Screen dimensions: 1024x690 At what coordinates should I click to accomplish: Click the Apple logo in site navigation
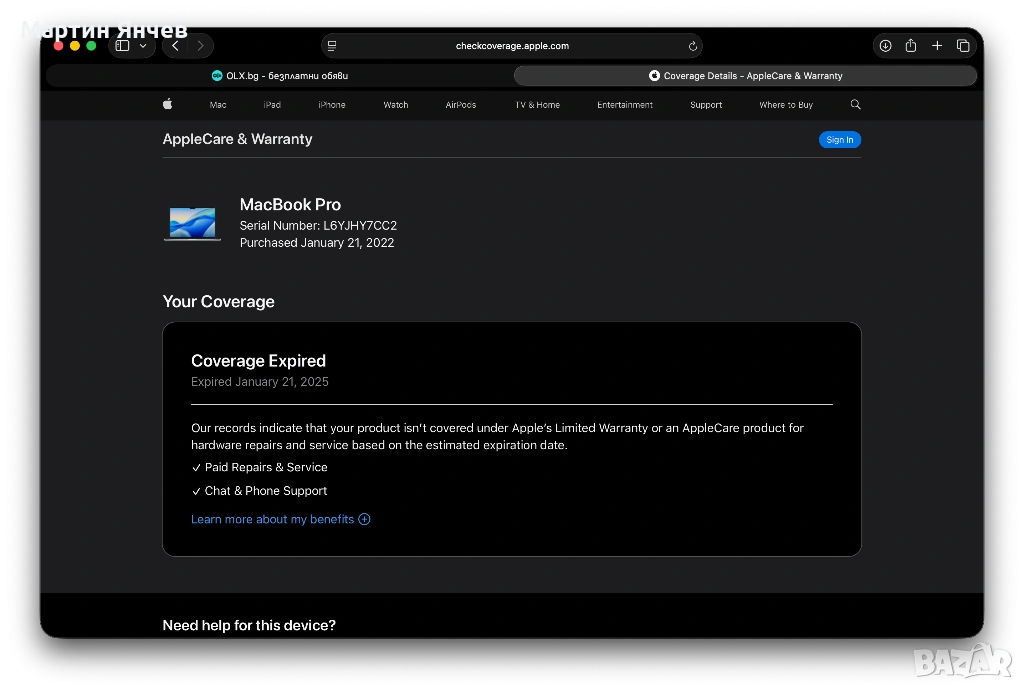(x=168, y=105)
